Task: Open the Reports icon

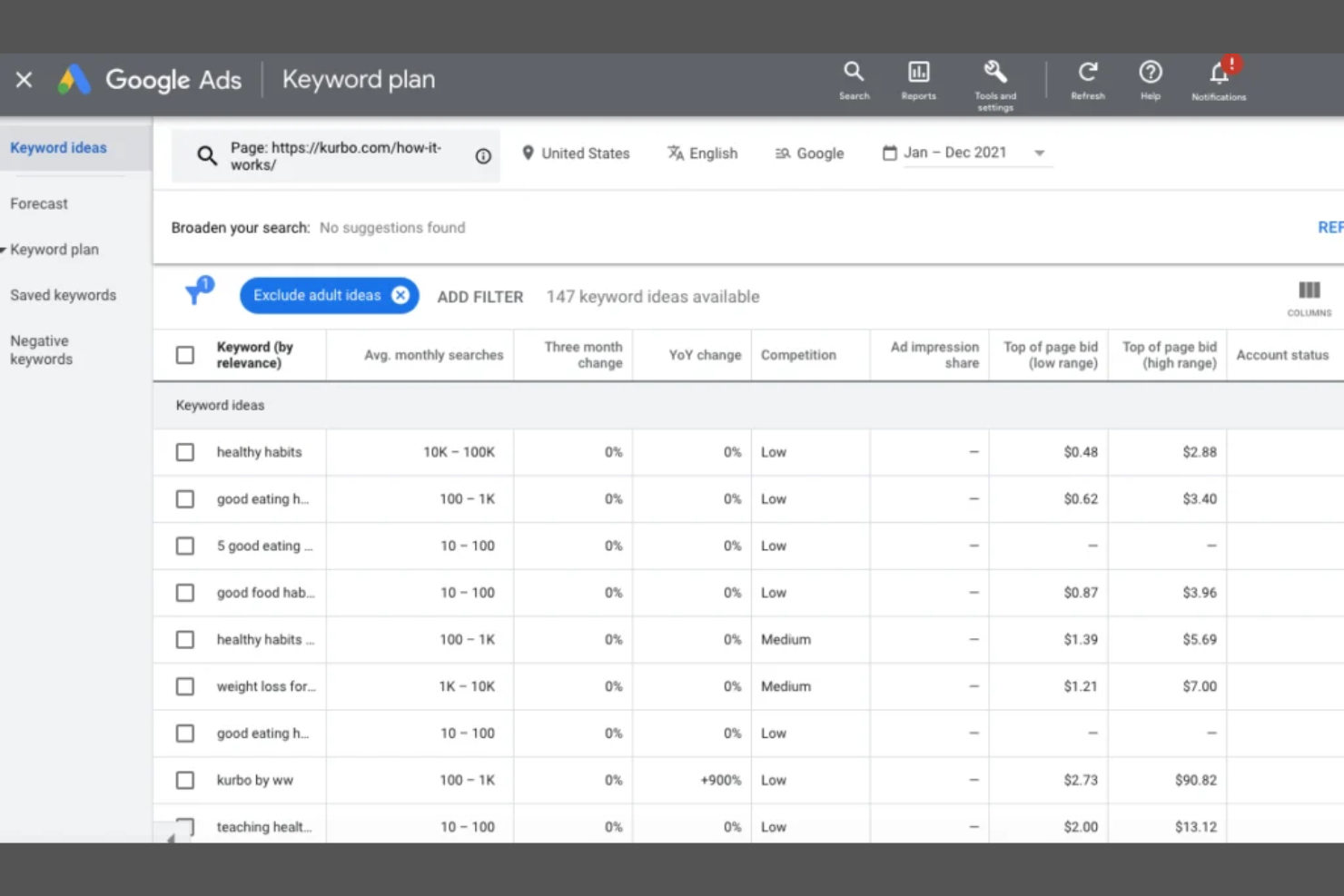Action: pos(918,71)
